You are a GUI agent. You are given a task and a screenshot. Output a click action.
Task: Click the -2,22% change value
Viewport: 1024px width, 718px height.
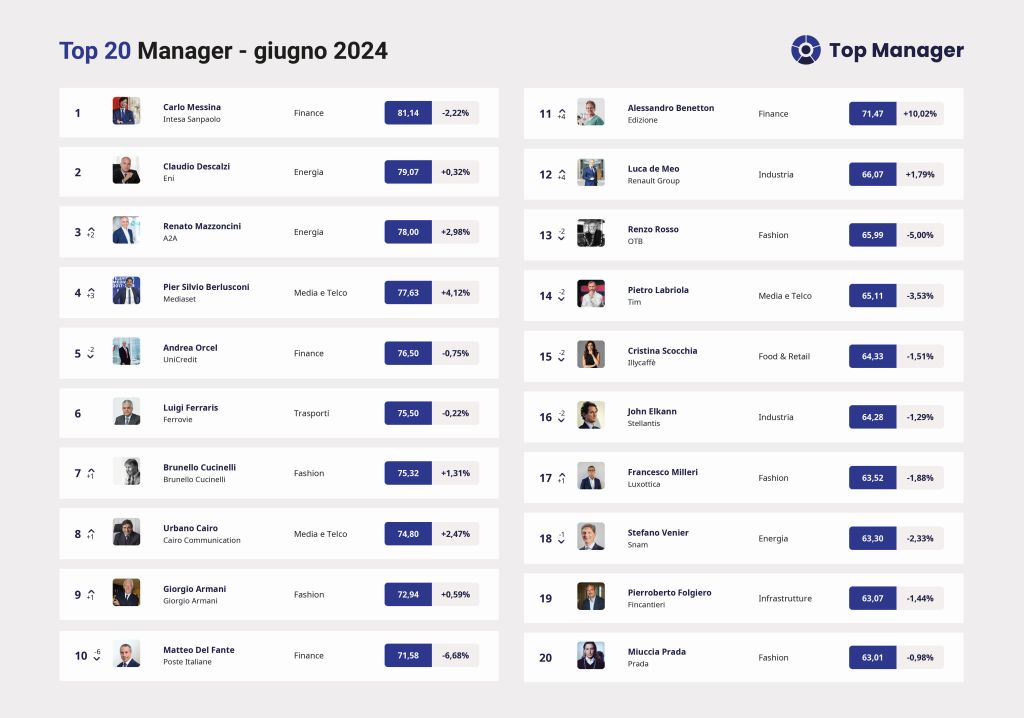click(x=455, y=113)
